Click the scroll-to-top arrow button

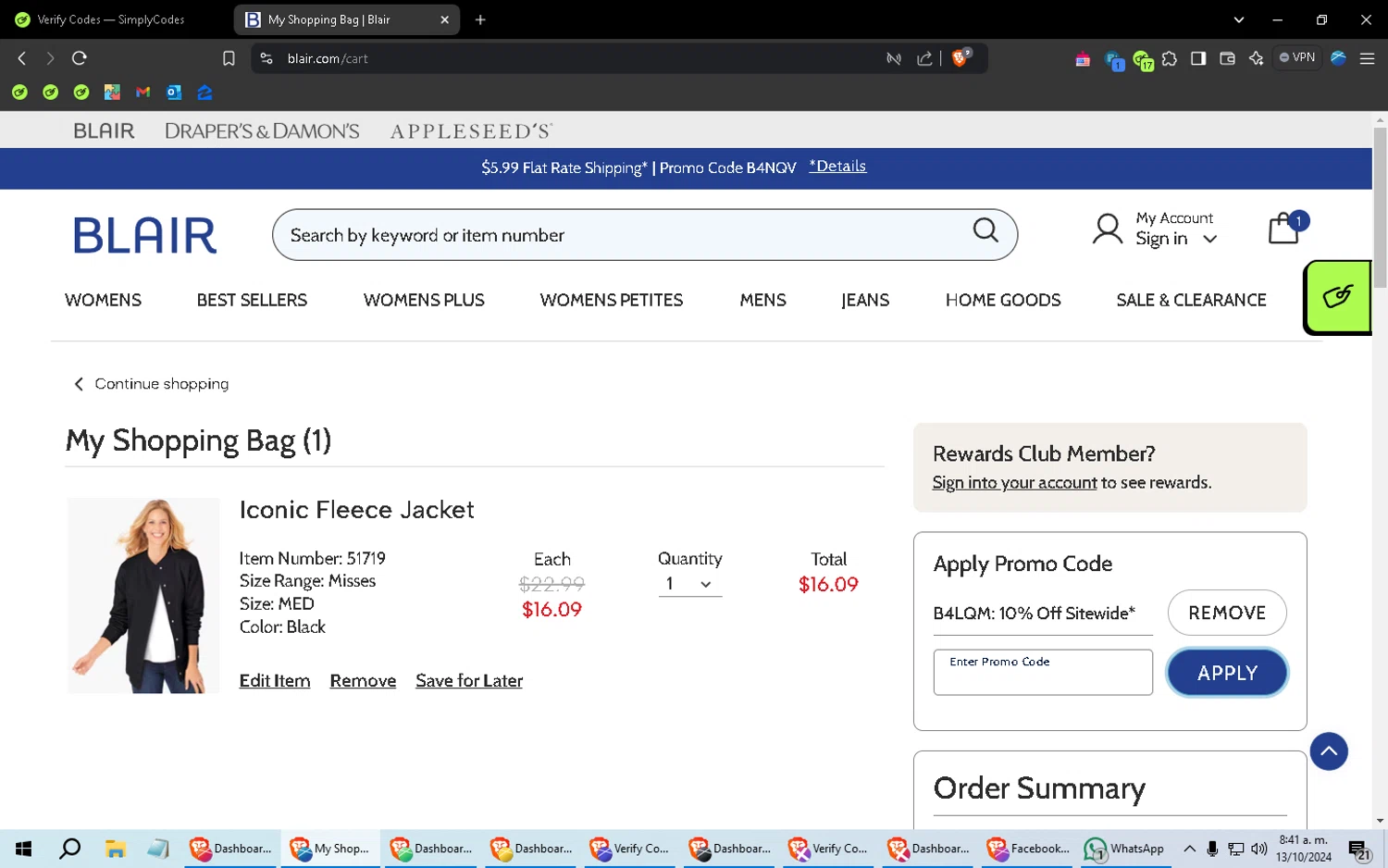pyautogui.click(x=1329, y=751)
